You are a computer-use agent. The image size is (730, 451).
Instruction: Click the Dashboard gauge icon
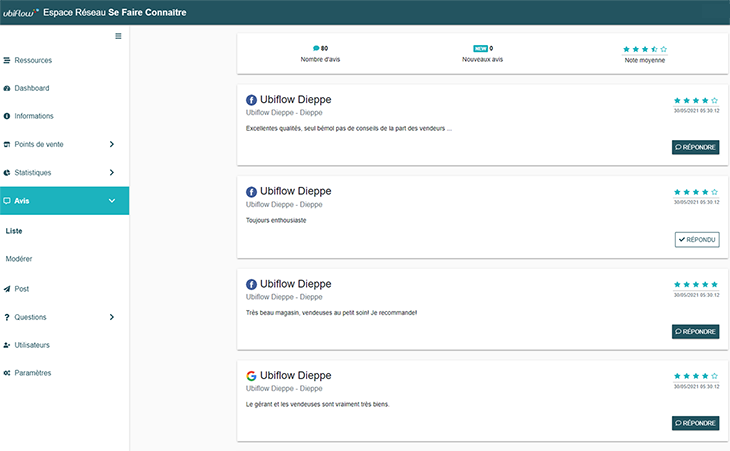[x=7, y=88]
